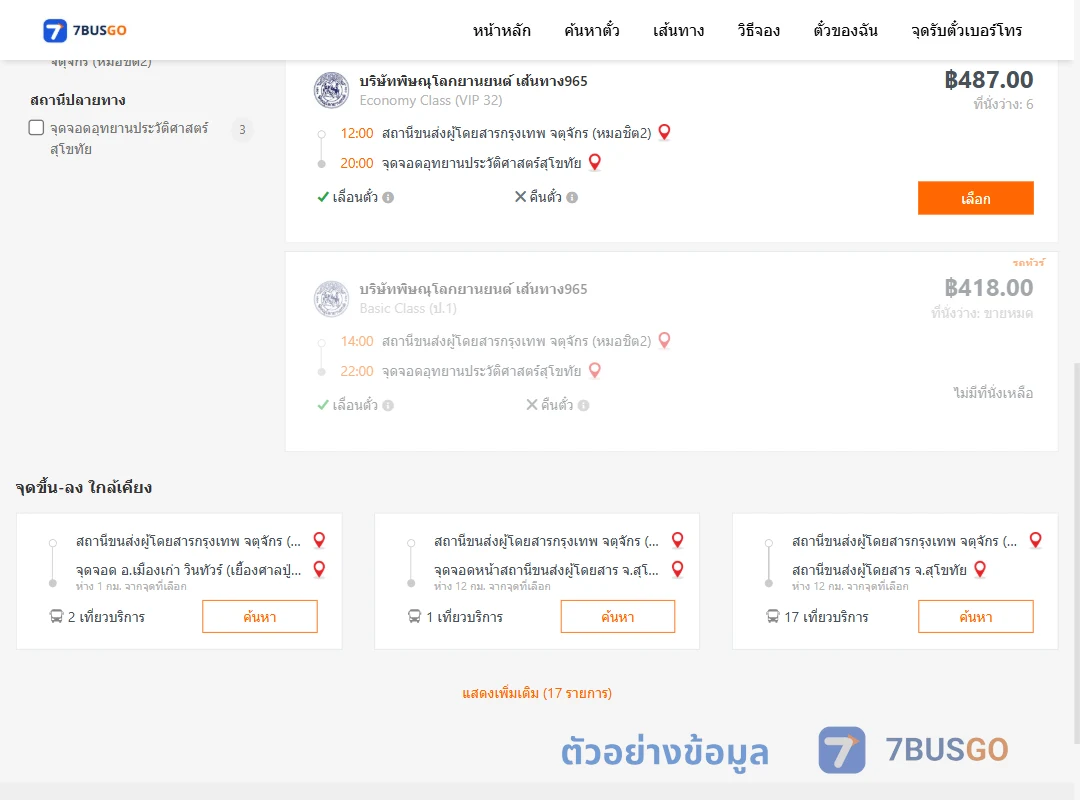Click ค้นหา in the 1 เที่ยวบริการ card
The height and width of the screenshot is (800, 1080).
(x=618, y=617)
